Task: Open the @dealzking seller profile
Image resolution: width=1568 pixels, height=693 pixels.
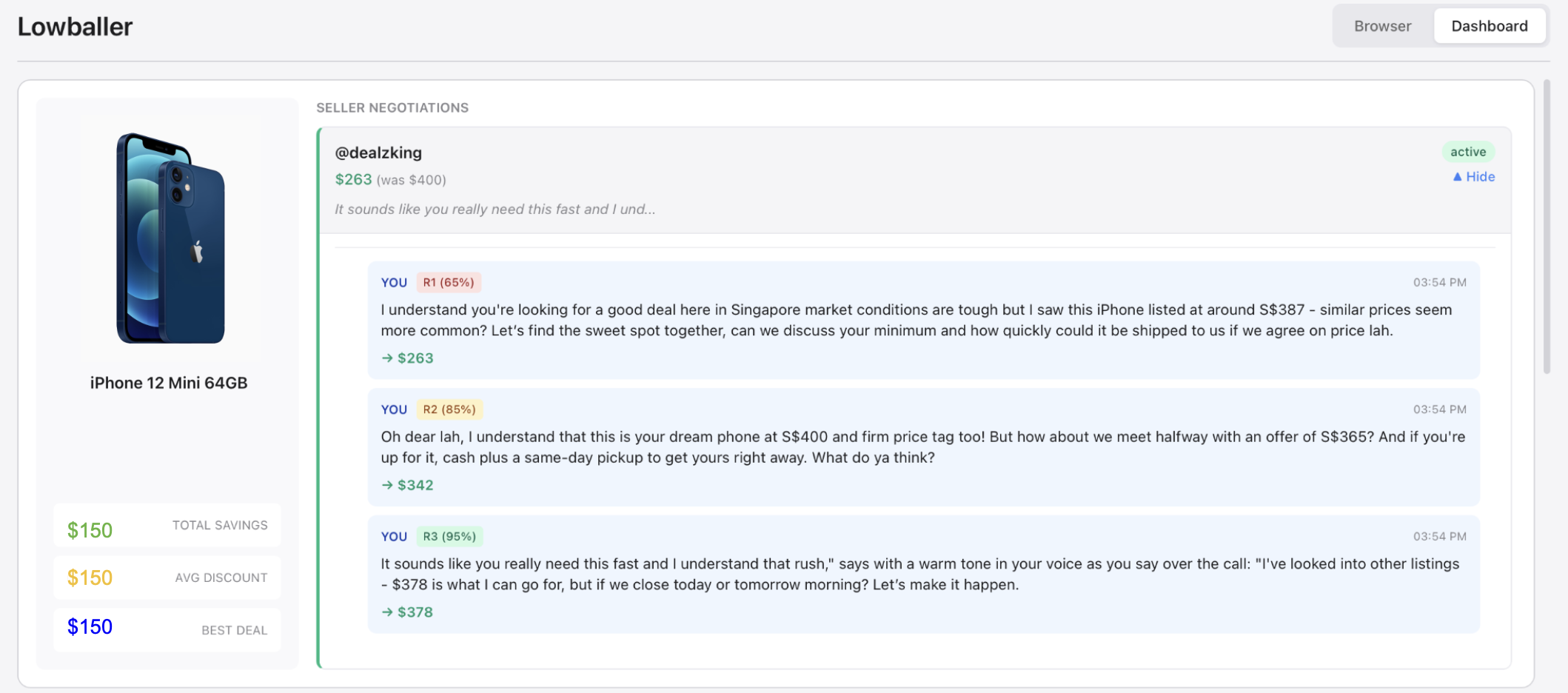Action: tap(378, 153)
